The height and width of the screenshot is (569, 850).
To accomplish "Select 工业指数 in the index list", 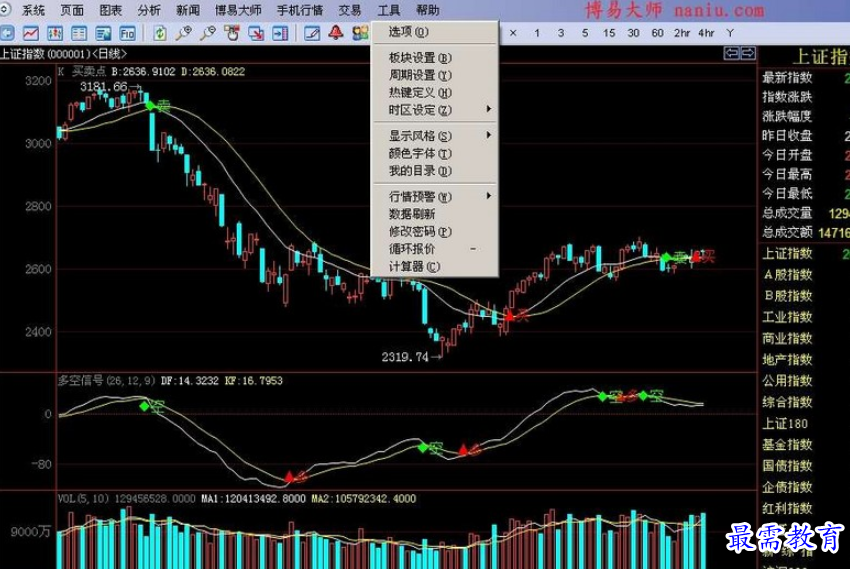I will pos(787,317).
